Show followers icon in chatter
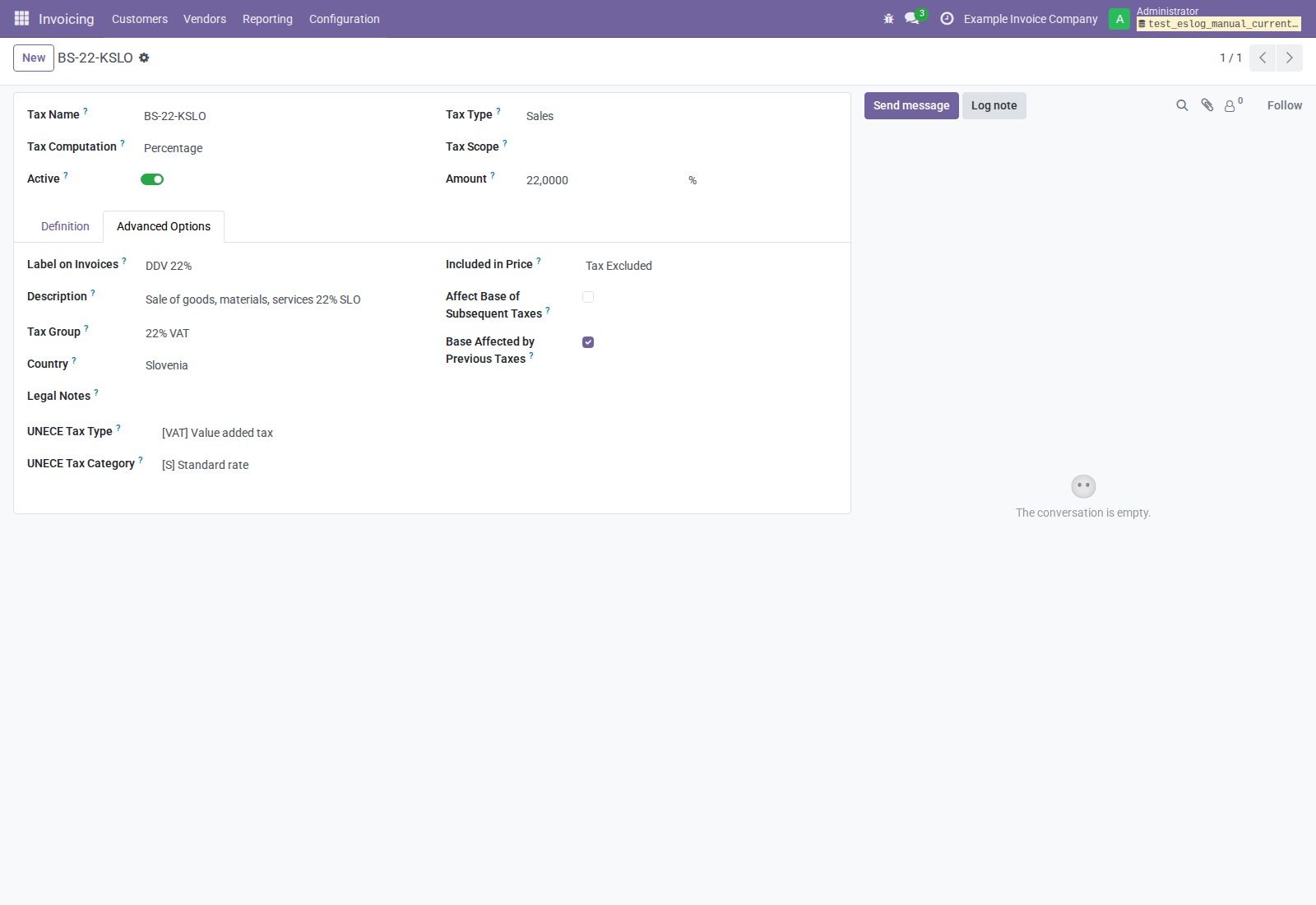 coord(1230,105)
